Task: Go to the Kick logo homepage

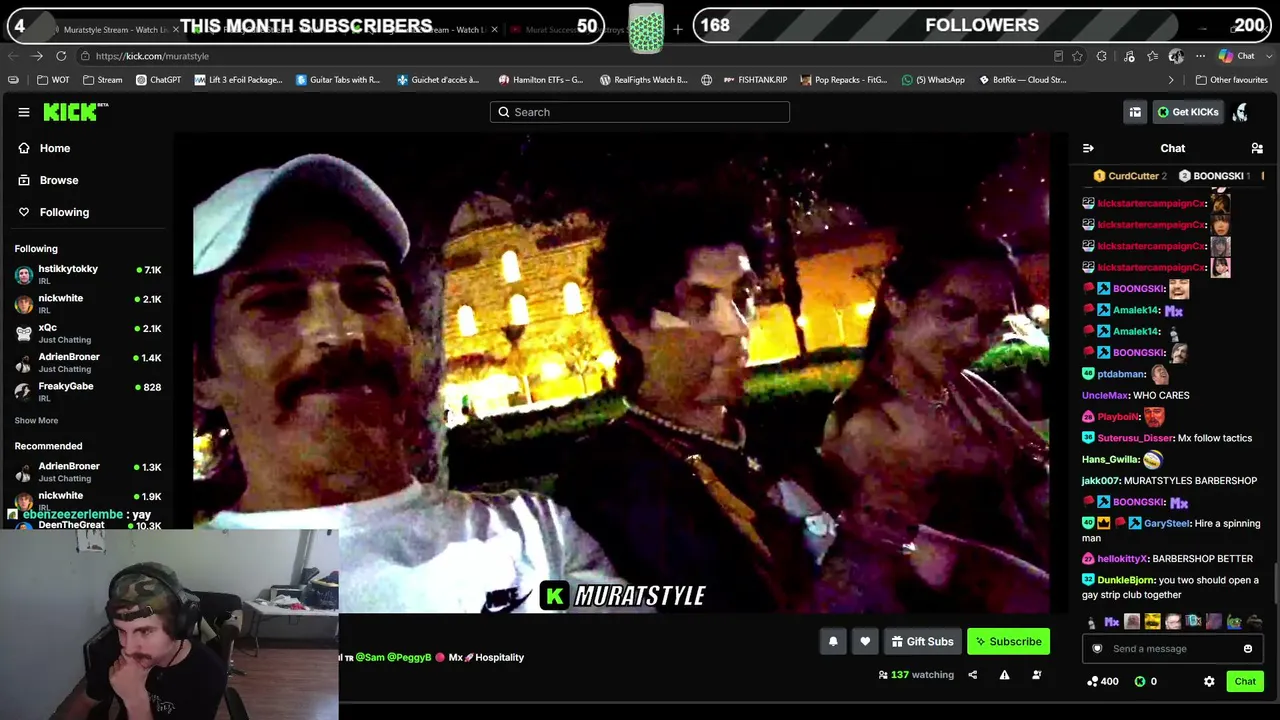Action: 75,112
